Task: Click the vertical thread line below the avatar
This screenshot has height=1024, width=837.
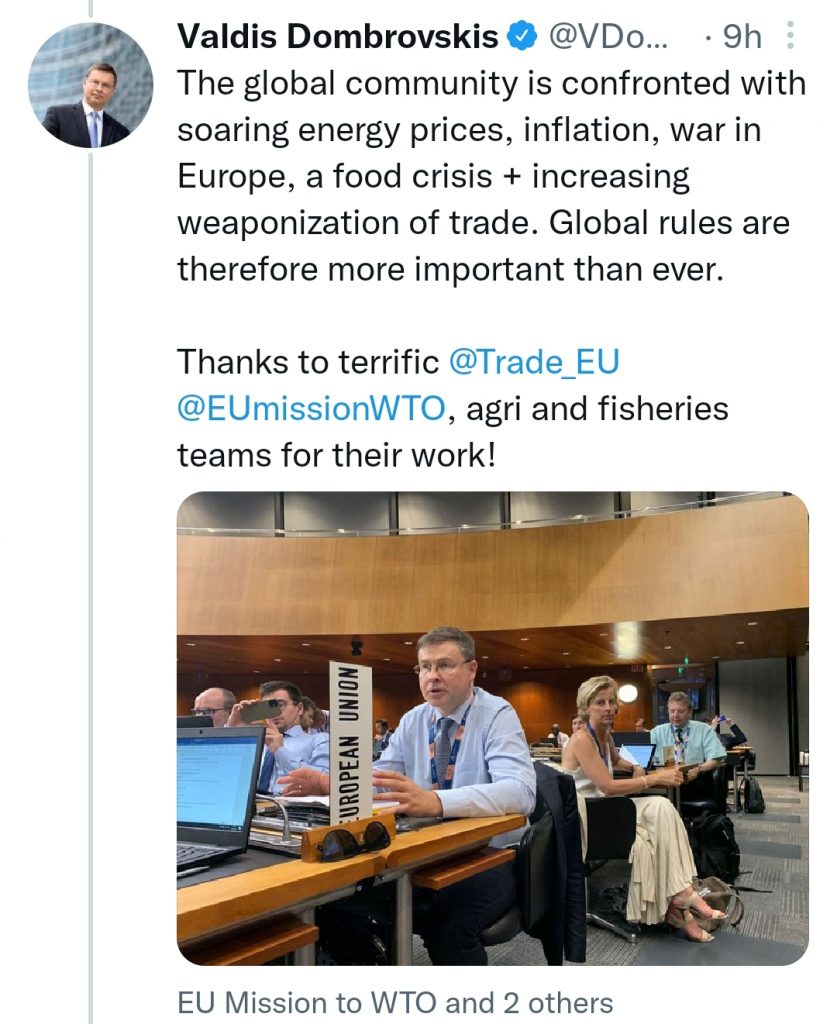Action: tap(90, 588)
